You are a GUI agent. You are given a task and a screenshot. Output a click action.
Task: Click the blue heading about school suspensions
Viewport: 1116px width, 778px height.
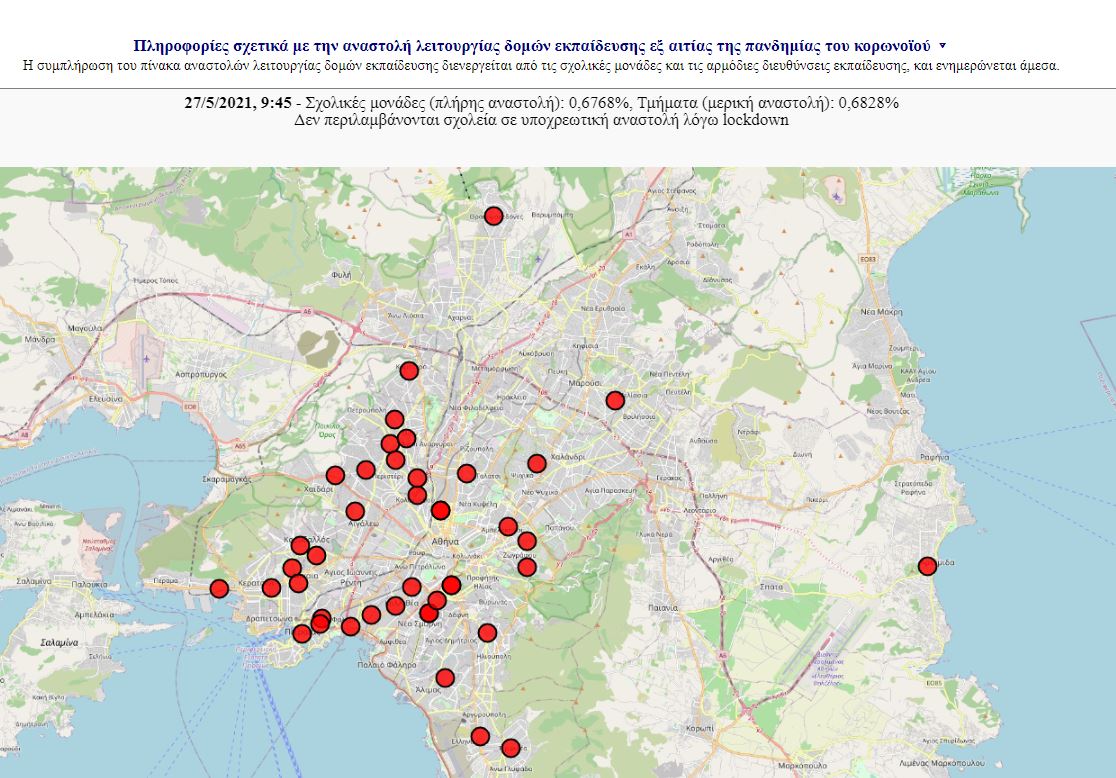point(532,46)
